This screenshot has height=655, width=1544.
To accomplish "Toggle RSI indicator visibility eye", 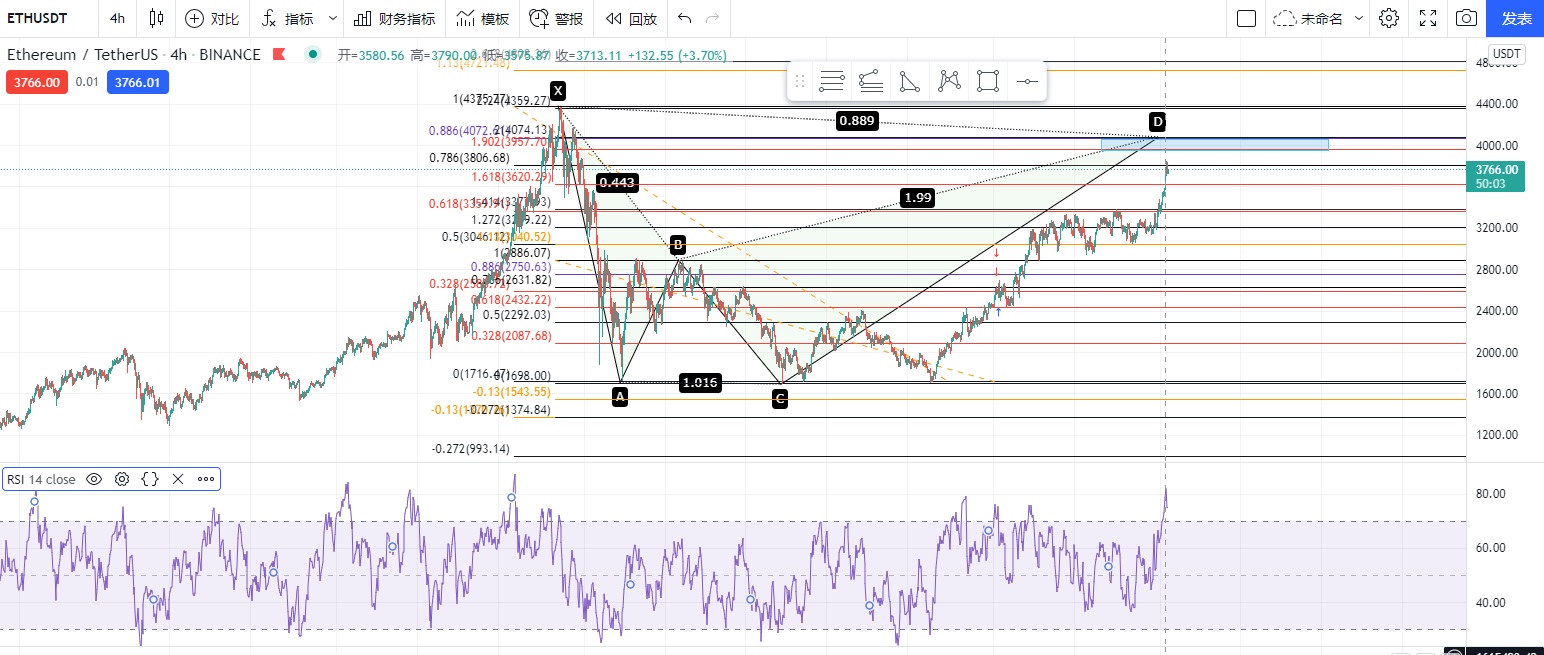I will coord(94,479).
